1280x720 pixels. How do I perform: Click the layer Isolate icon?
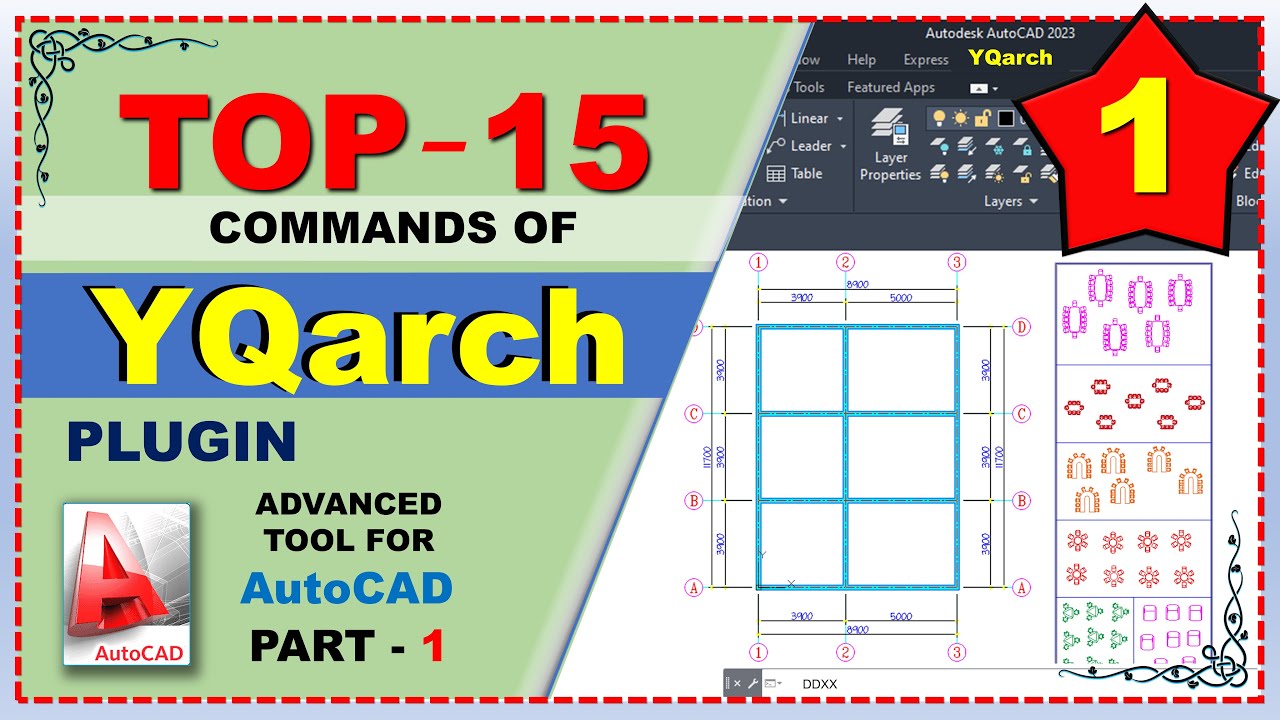[x=967, y=146]
